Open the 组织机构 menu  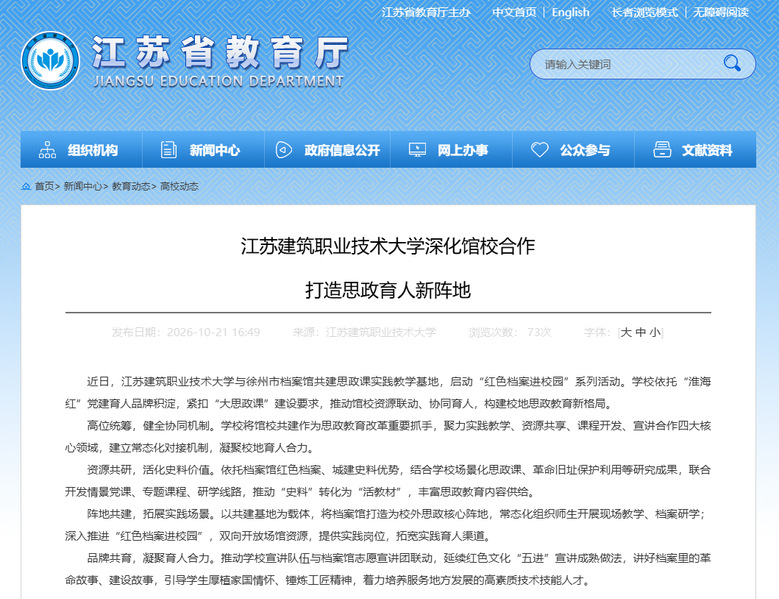pyautogui.click(x=81, y=150)
